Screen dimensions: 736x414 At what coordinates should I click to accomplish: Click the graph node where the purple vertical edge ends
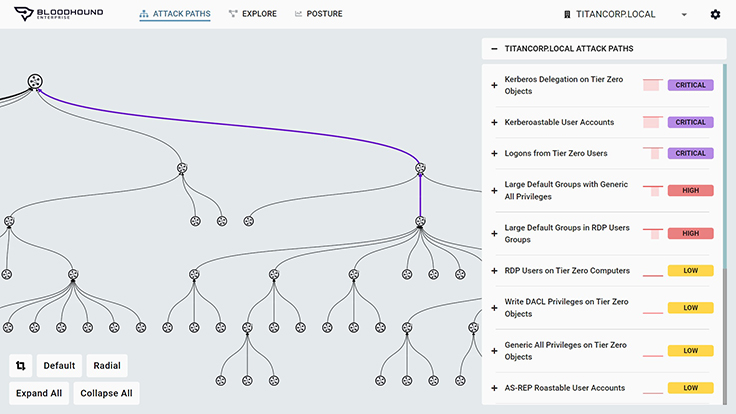(420, 221)
